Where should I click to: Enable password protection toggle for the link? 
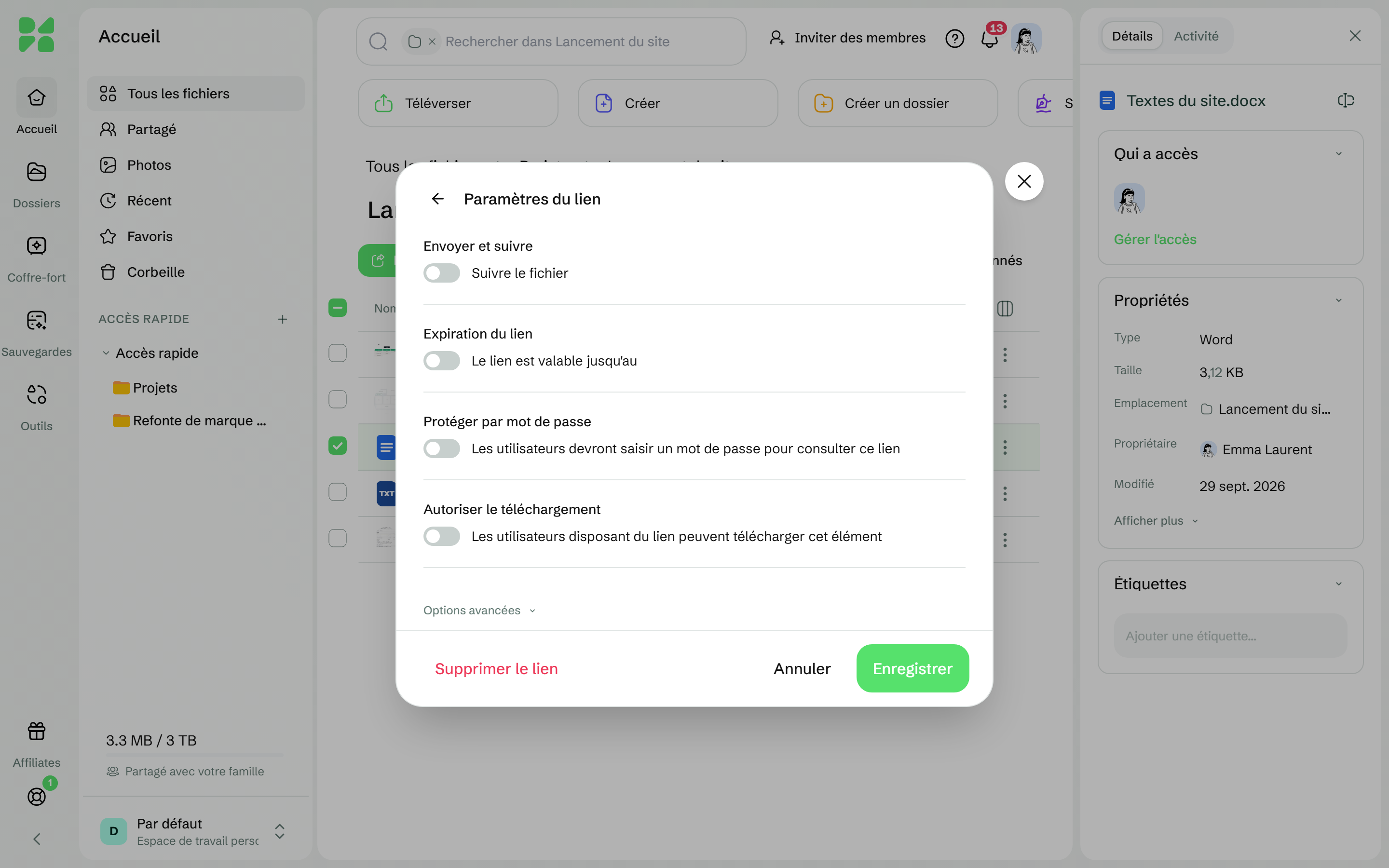coord(441,448)
